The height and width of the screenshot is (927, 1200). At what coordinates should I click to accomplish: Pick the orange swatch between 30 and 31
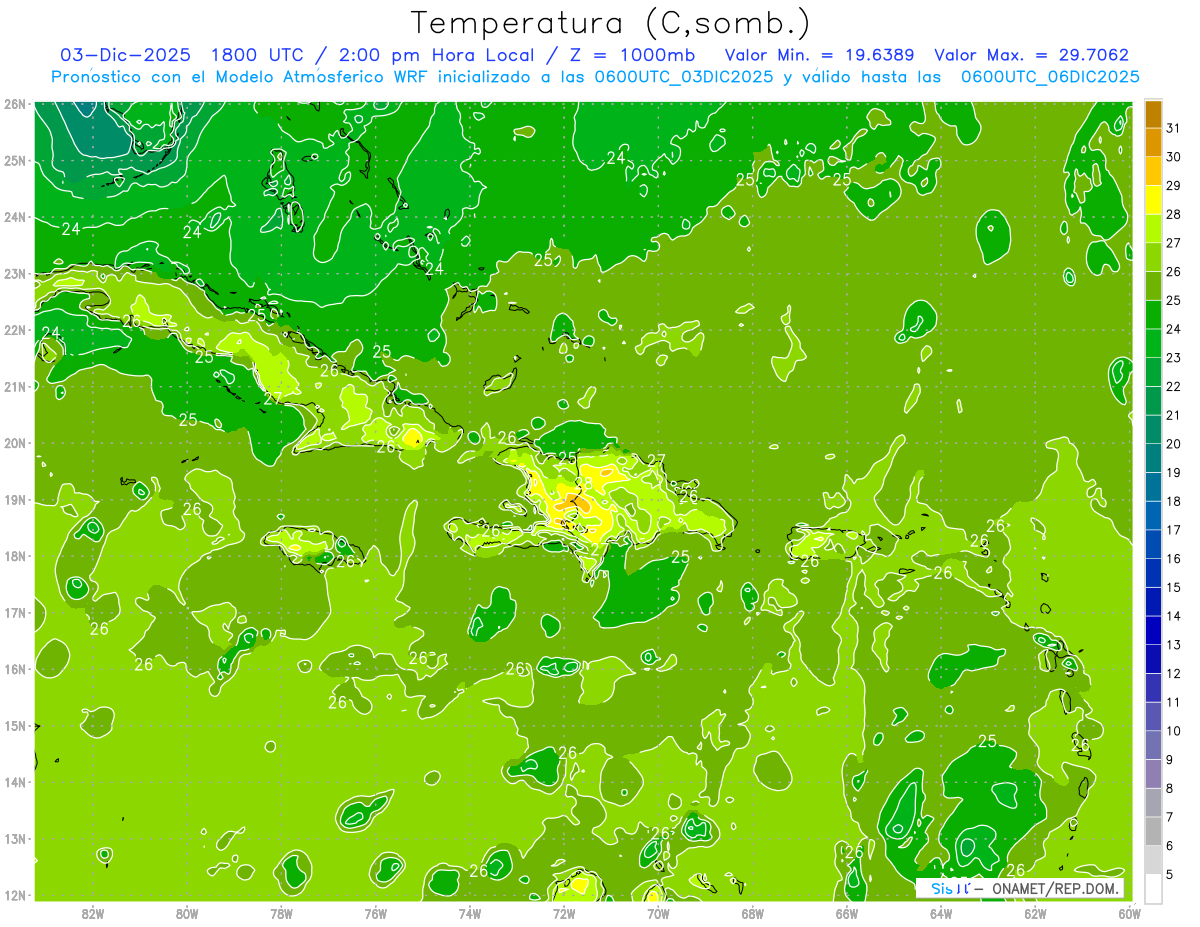click(1153, 143)
